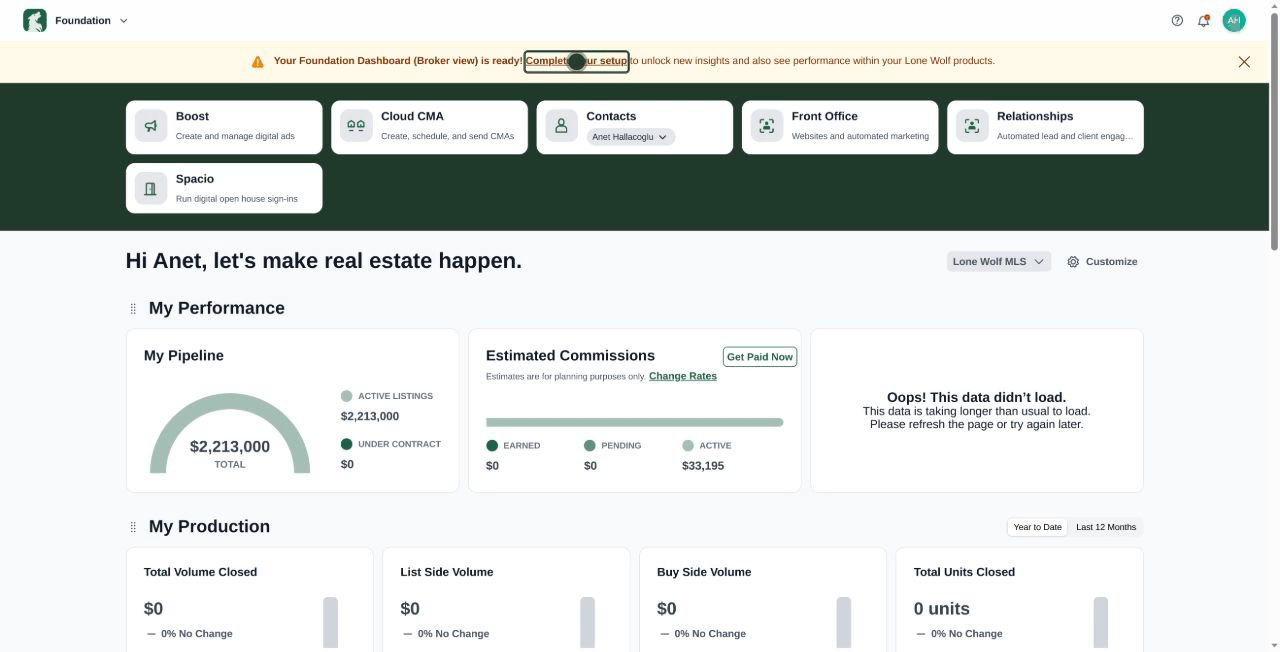
Task: Click the Cloud CMA houses icon
Action: tap(356, 126)
